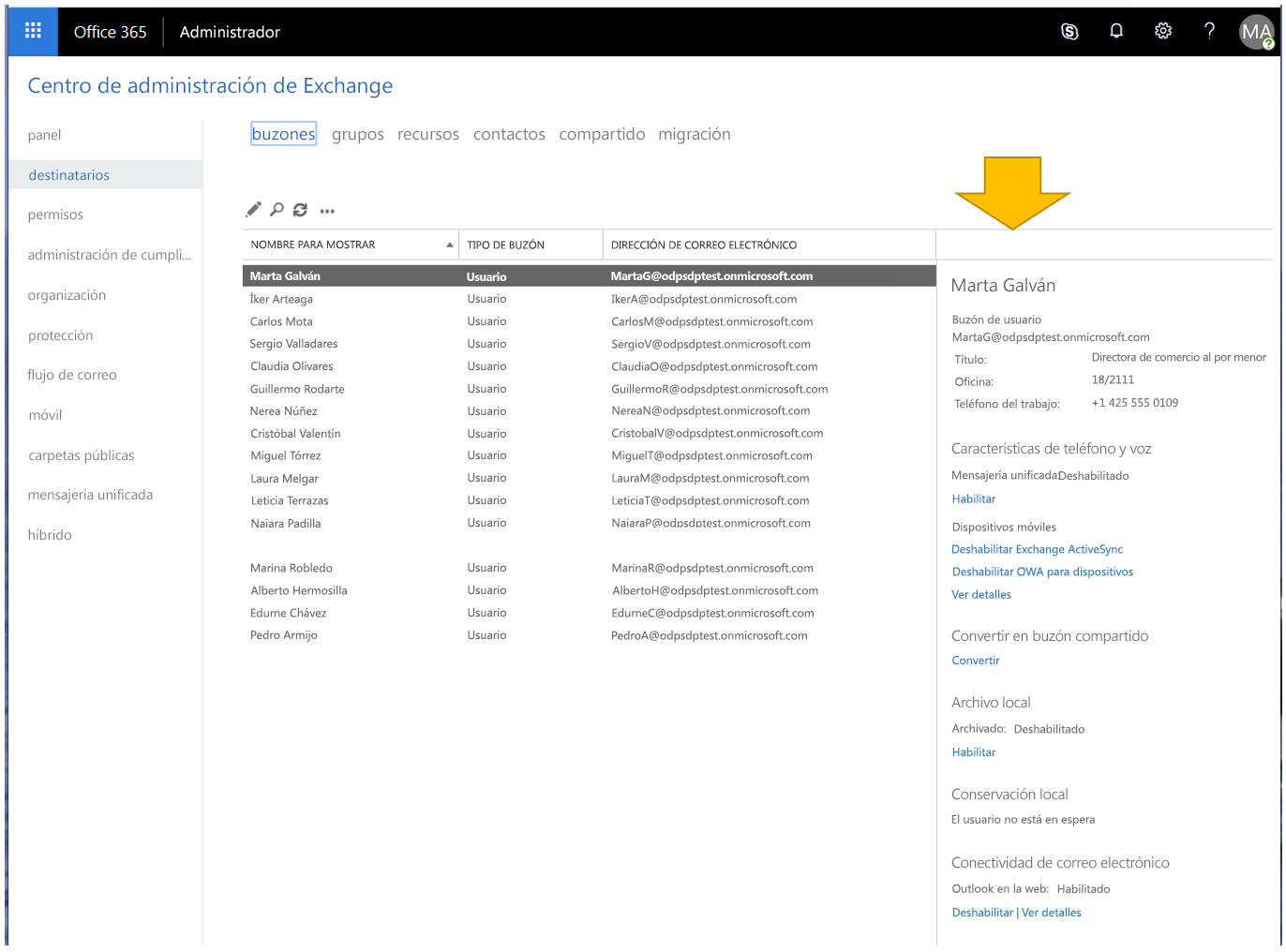
Task: Click the help question mark icon
Action: point(1209,31)
